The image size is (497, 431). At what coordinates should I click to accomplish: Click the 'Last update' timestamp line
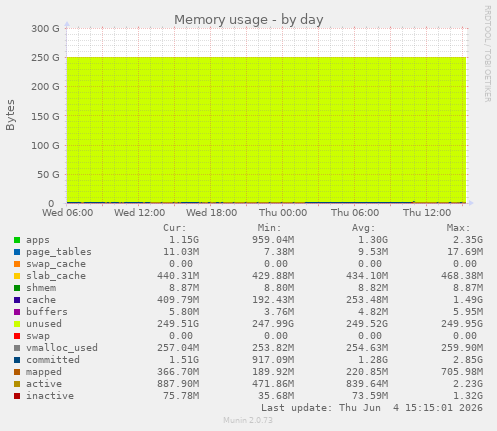click(x=372, y=408)
